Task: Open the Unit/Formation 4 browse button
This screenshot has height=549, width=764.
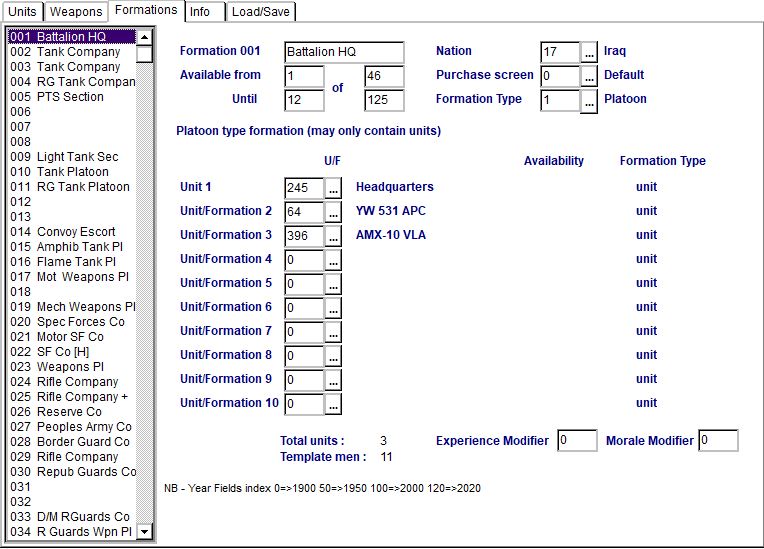Action: point(333,260)
